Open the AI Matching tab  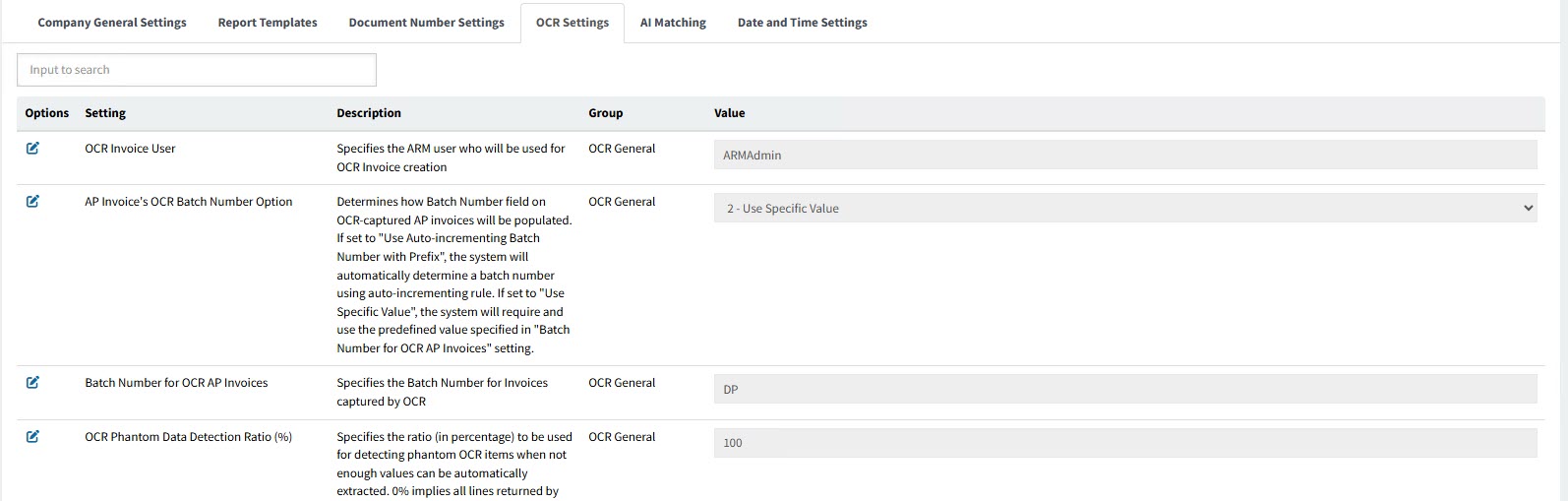tap(673, 23)
